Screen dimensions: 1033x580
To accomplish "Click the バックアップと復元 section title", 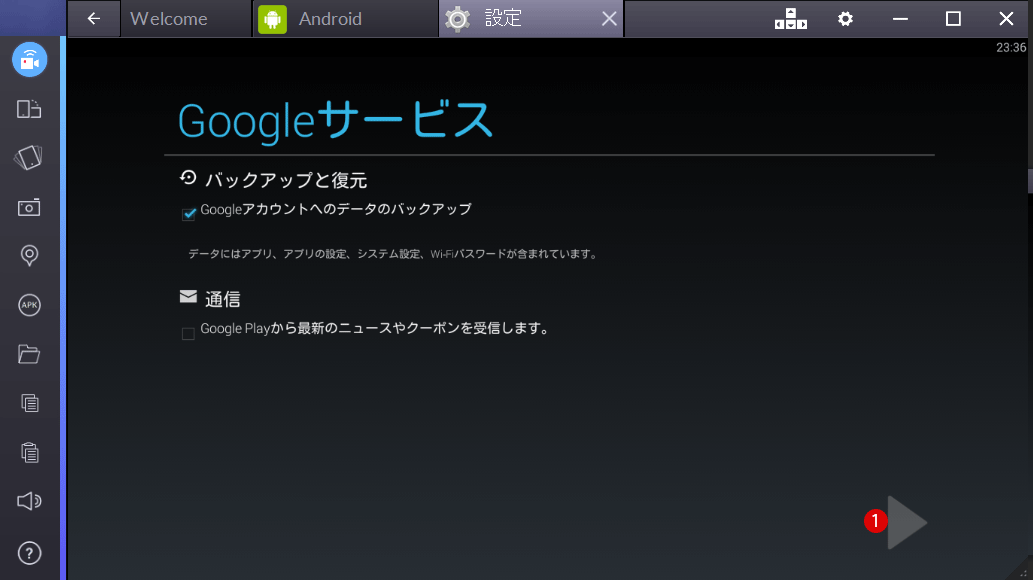I will click(x=285, y=180).
